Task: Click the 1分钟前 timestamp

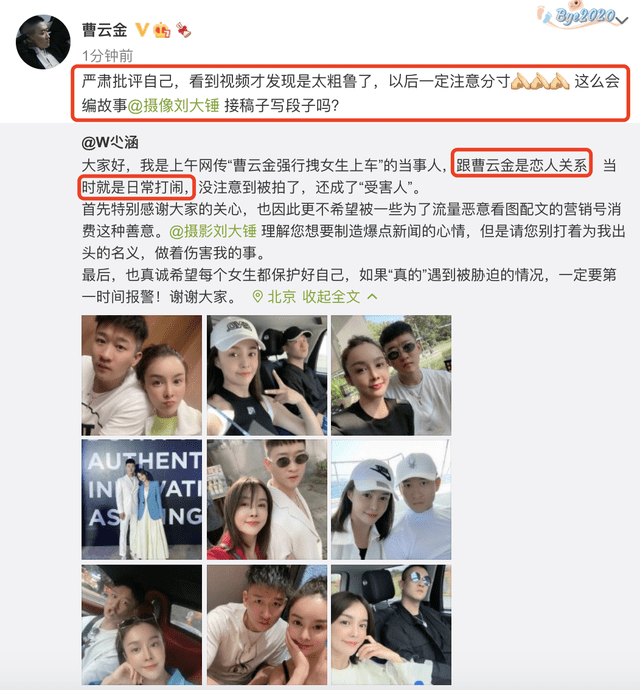Action: click(x=107, y=55)
